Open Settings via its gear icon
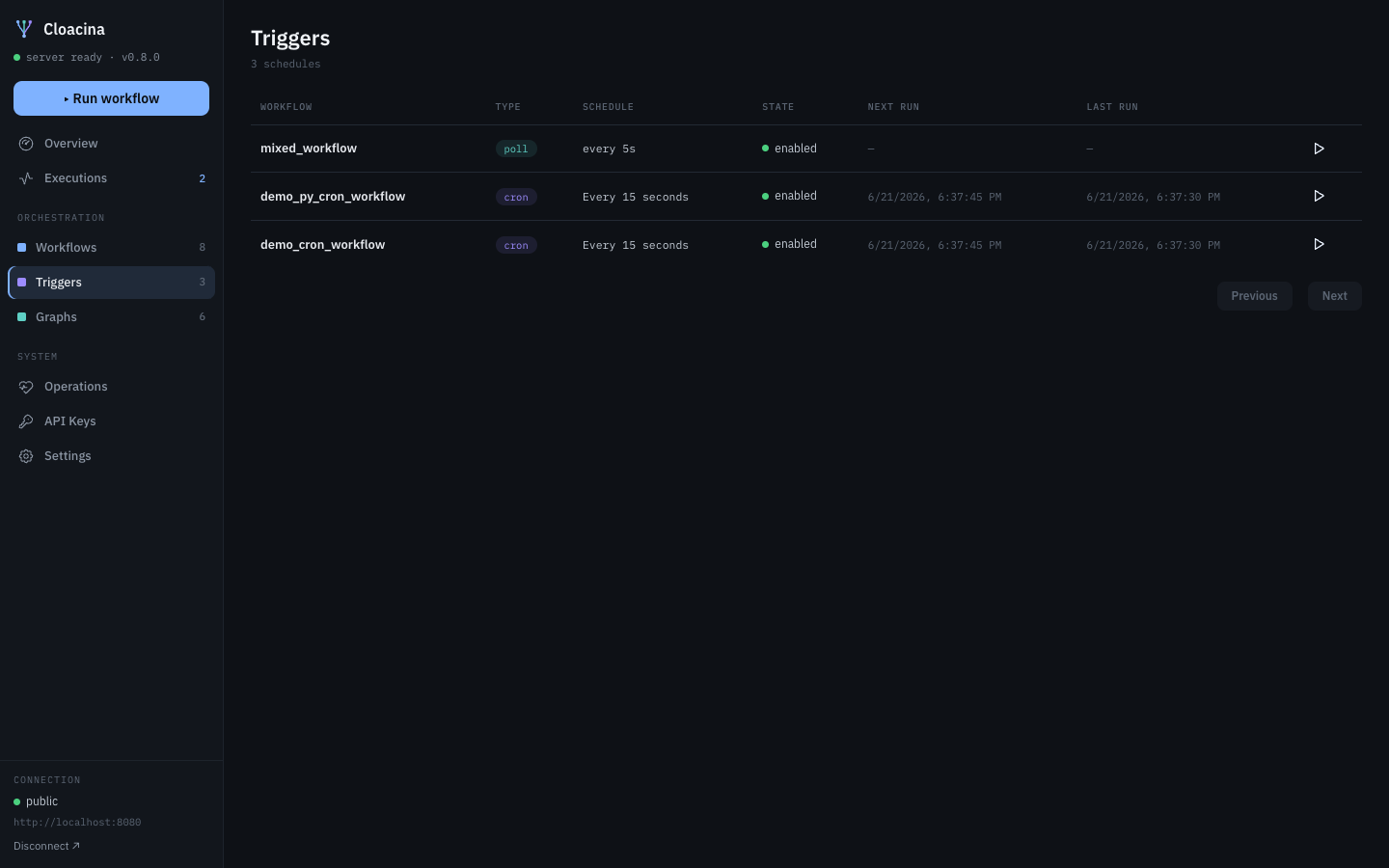Viewport: 1389px width, 868px height. point(26,456)
